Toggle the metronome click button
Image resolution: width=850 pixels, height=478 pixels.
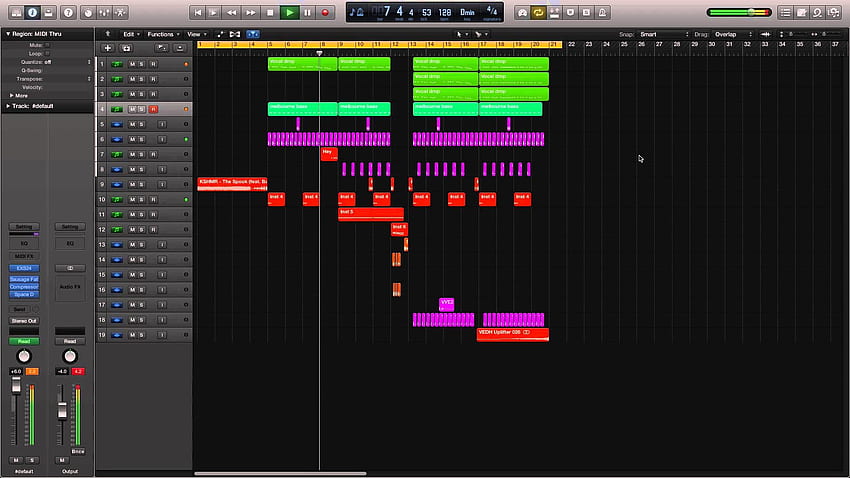coord(602,12)
